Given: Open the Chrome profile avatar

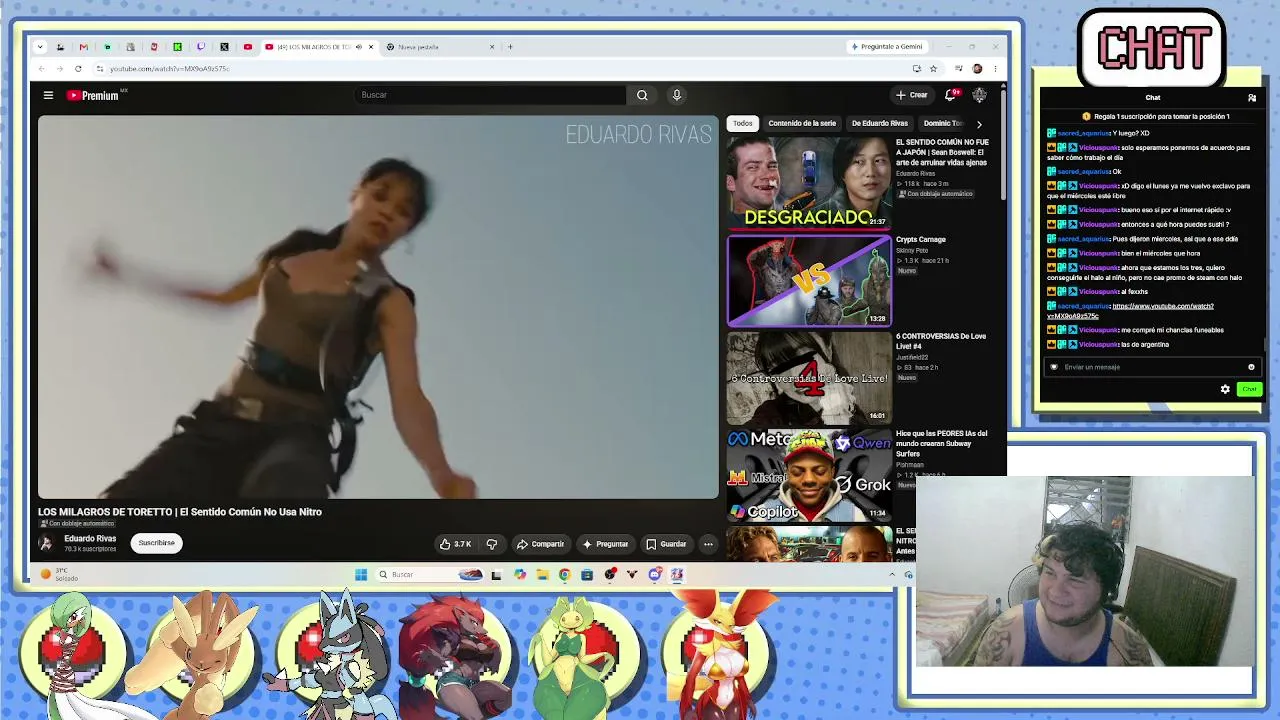Looking at the screenshot, I should [977, 69].
